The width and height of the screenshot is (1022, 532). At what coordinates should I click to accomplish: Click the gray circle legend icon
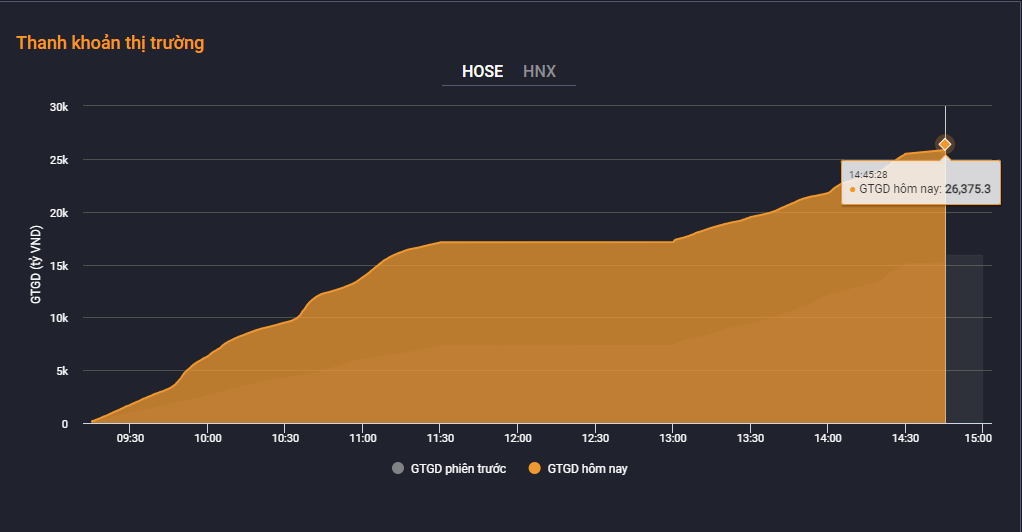[x=398, y=468]
